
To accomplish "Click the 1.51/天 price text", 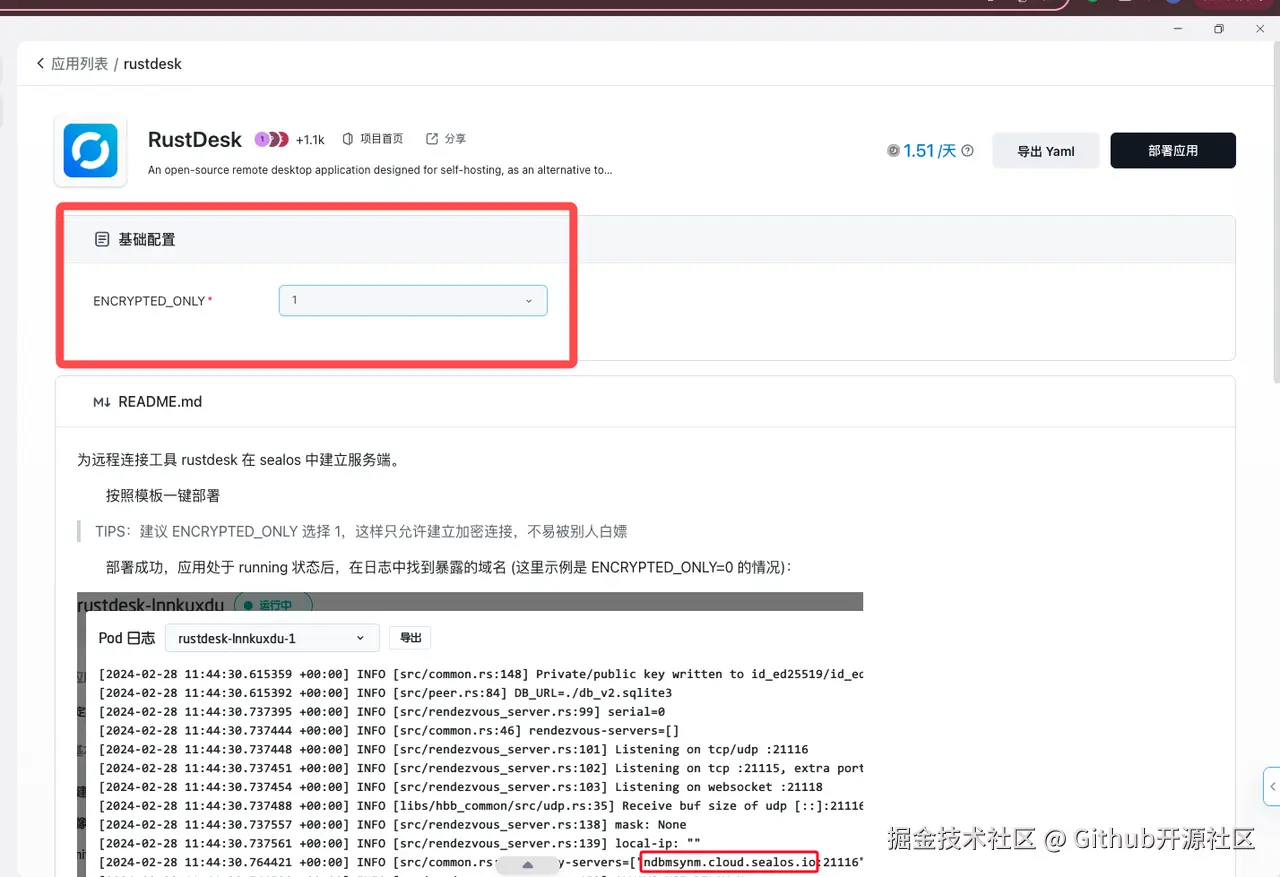I will (930, 151).
